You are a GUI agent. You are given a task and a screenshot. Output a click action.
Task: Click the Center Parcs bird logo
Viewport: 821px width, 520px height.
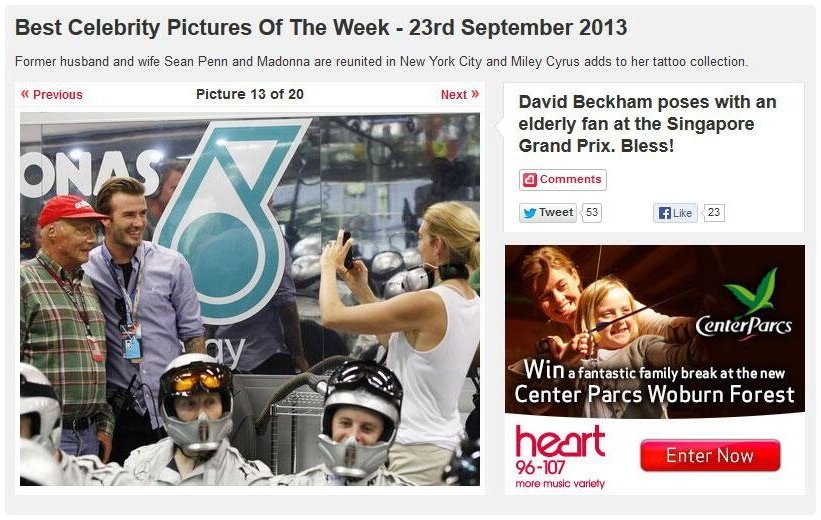(751, 291)
